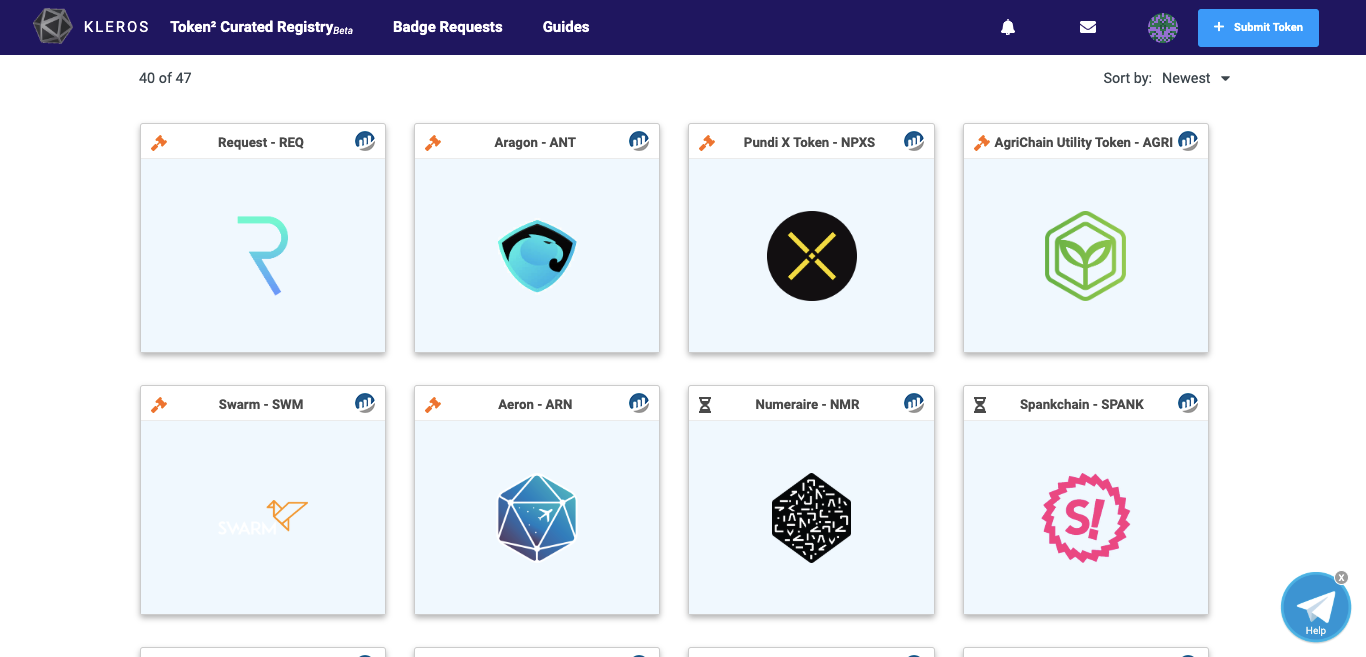This screenshot has width=1366, height=657.
Task: Click the Submit Token button
Action: [x=1258, y=27]
